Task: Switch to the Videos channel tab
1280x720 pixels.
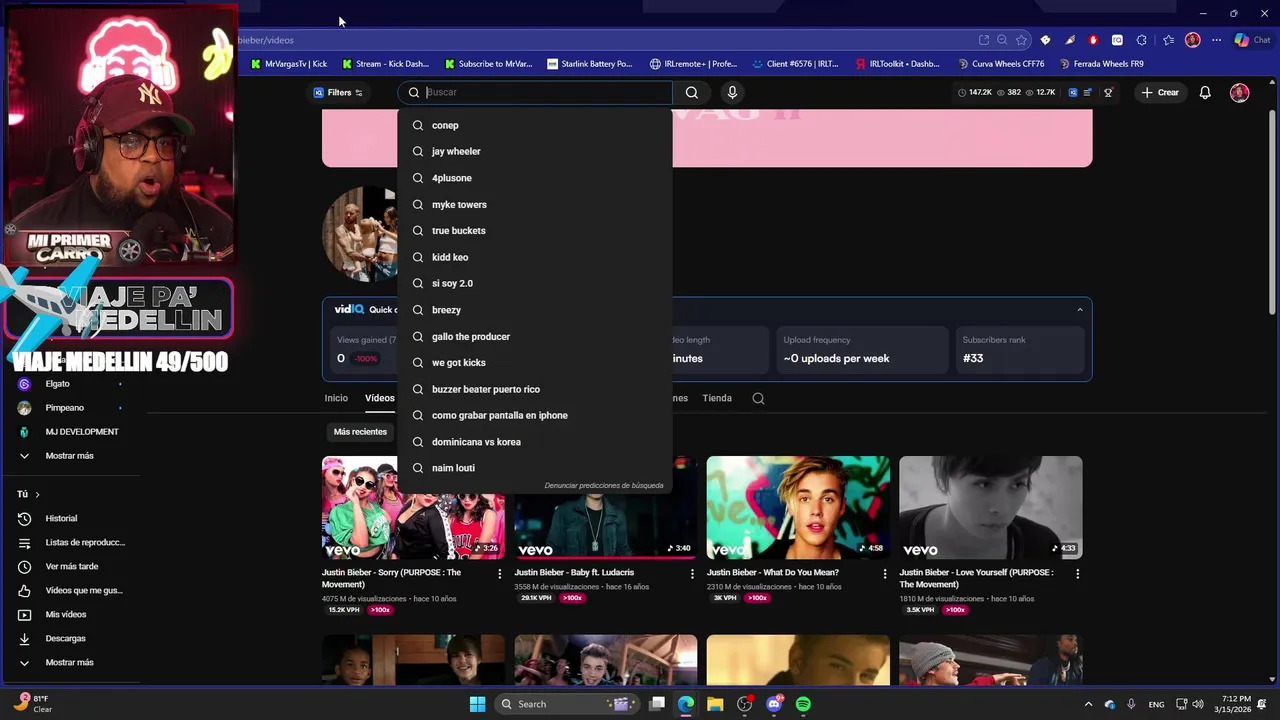Action: tap(379, 398)
